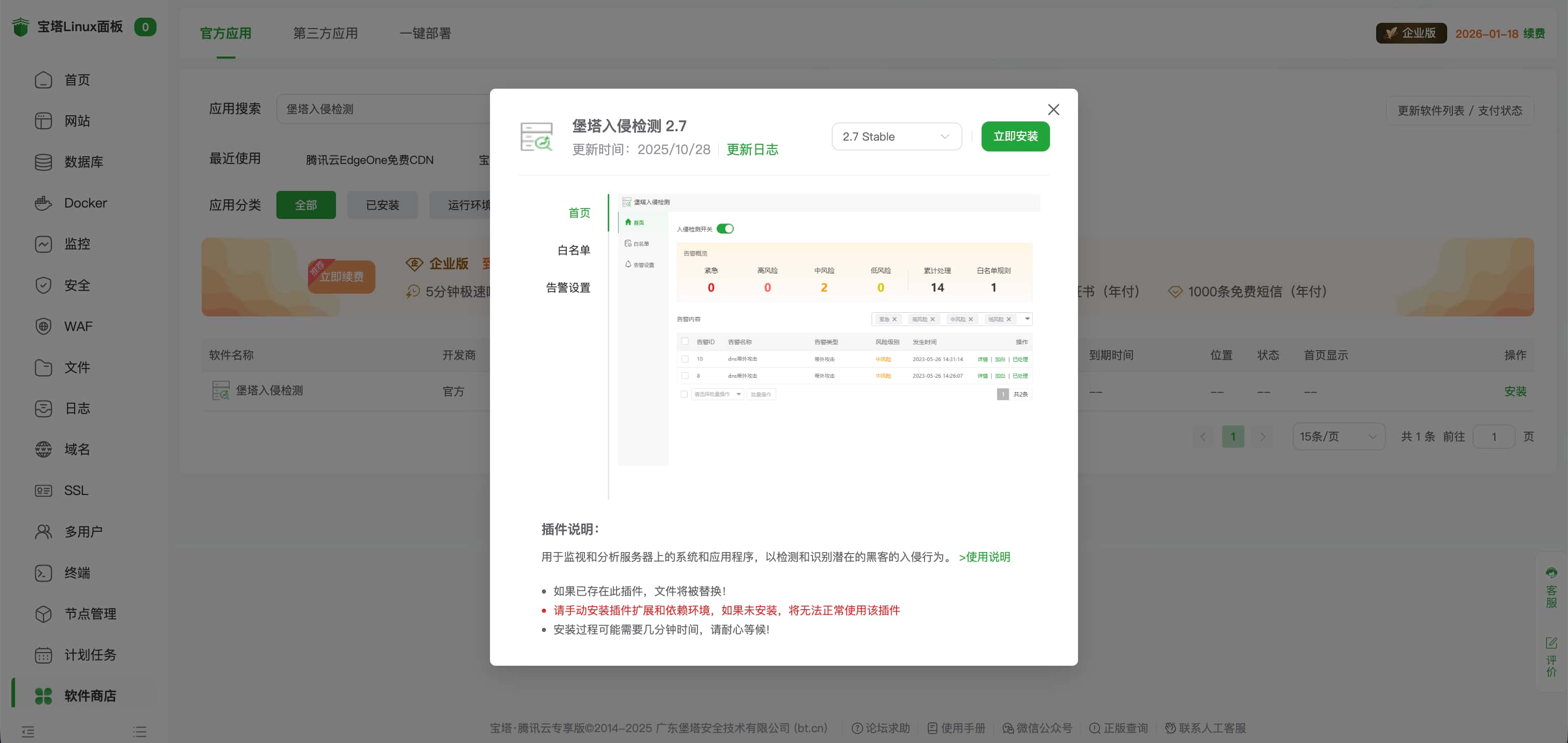Click 更新软件列表 / 支付状态 button
Viewport: 1568px width, 743px height.
pos(1459,111)
